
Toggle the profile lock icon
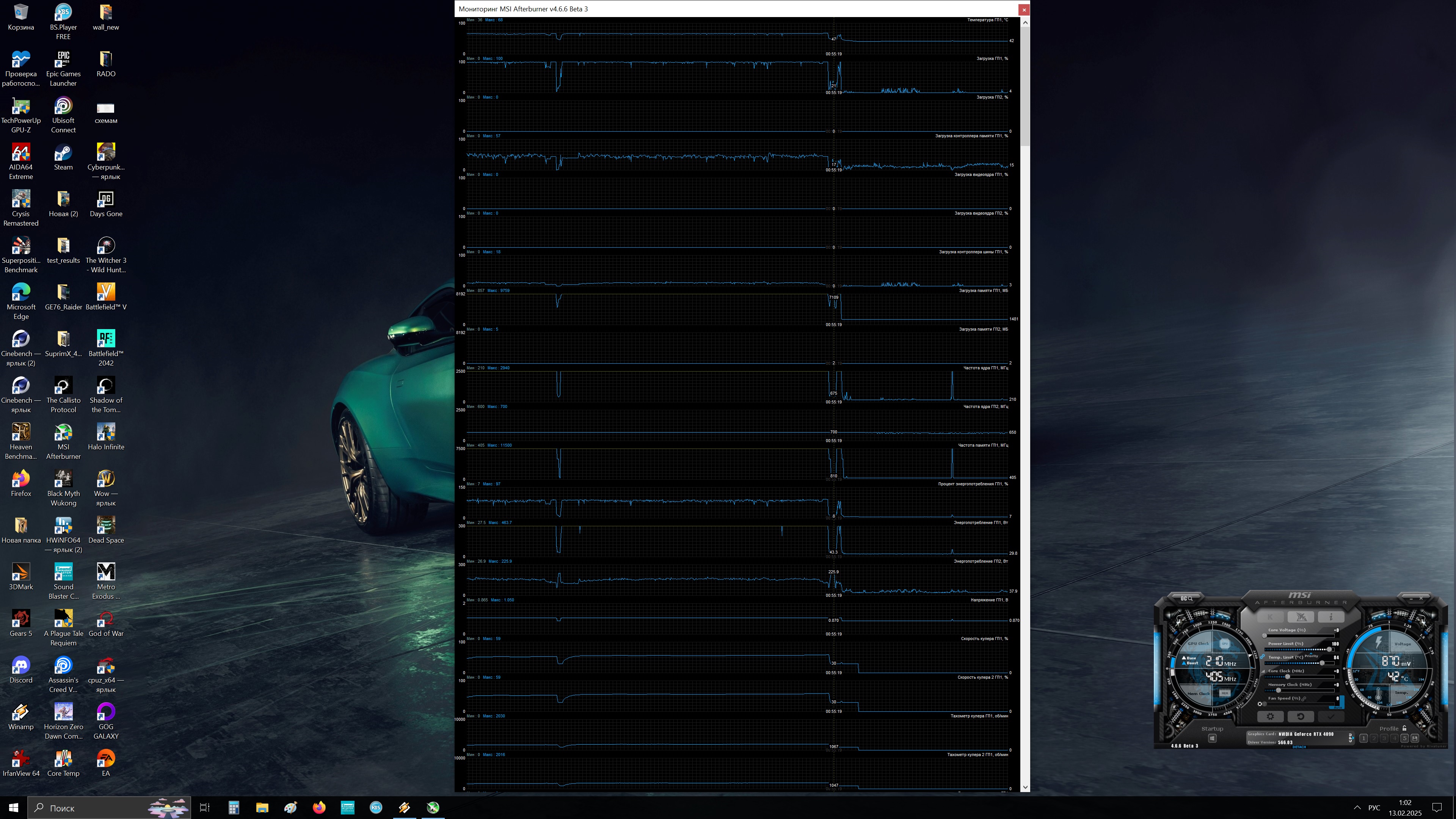[1404, 728]
